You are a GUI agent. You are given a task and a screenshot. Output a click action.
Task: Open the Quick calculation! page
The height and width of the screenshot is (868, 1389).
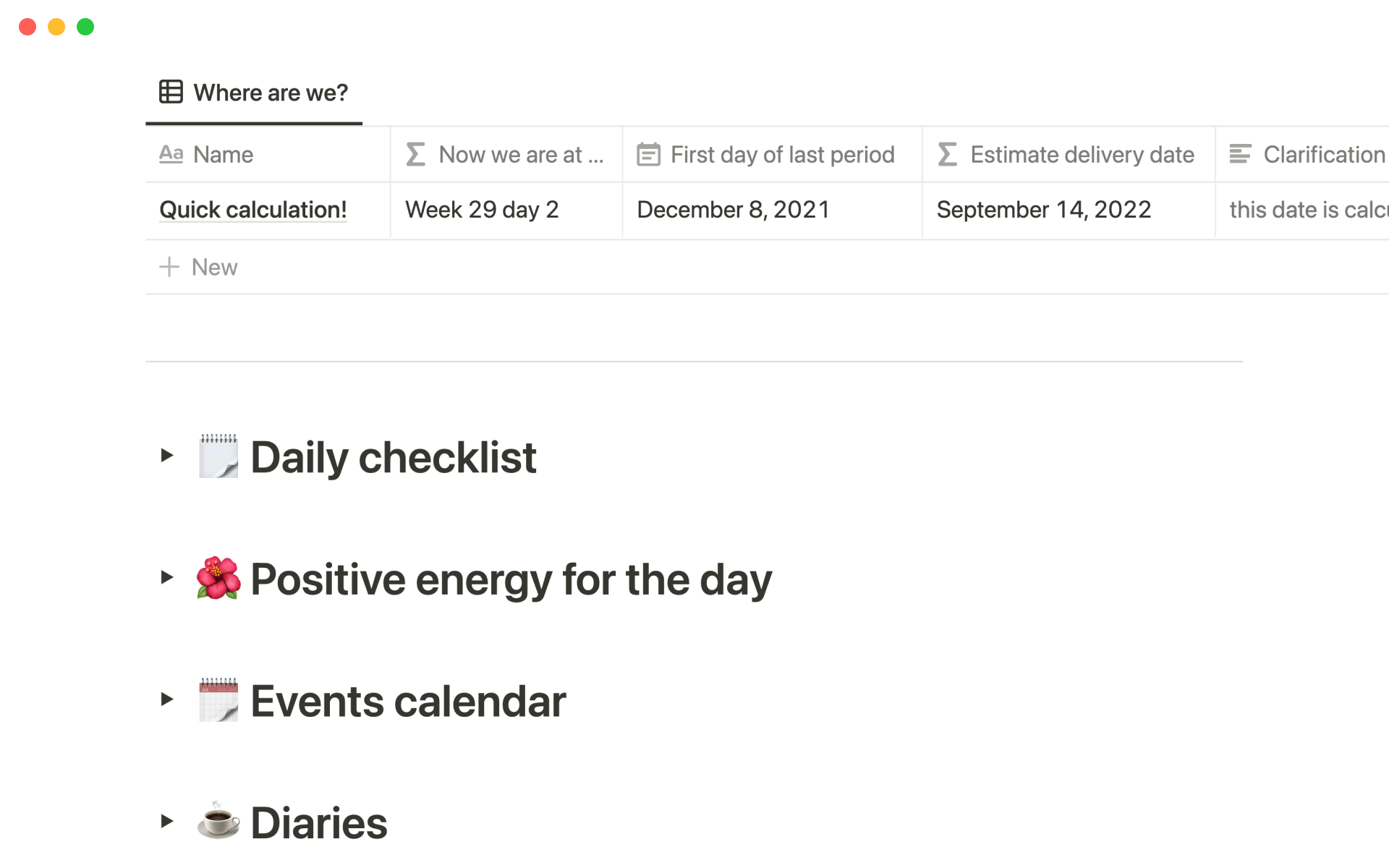click(252, 210)
